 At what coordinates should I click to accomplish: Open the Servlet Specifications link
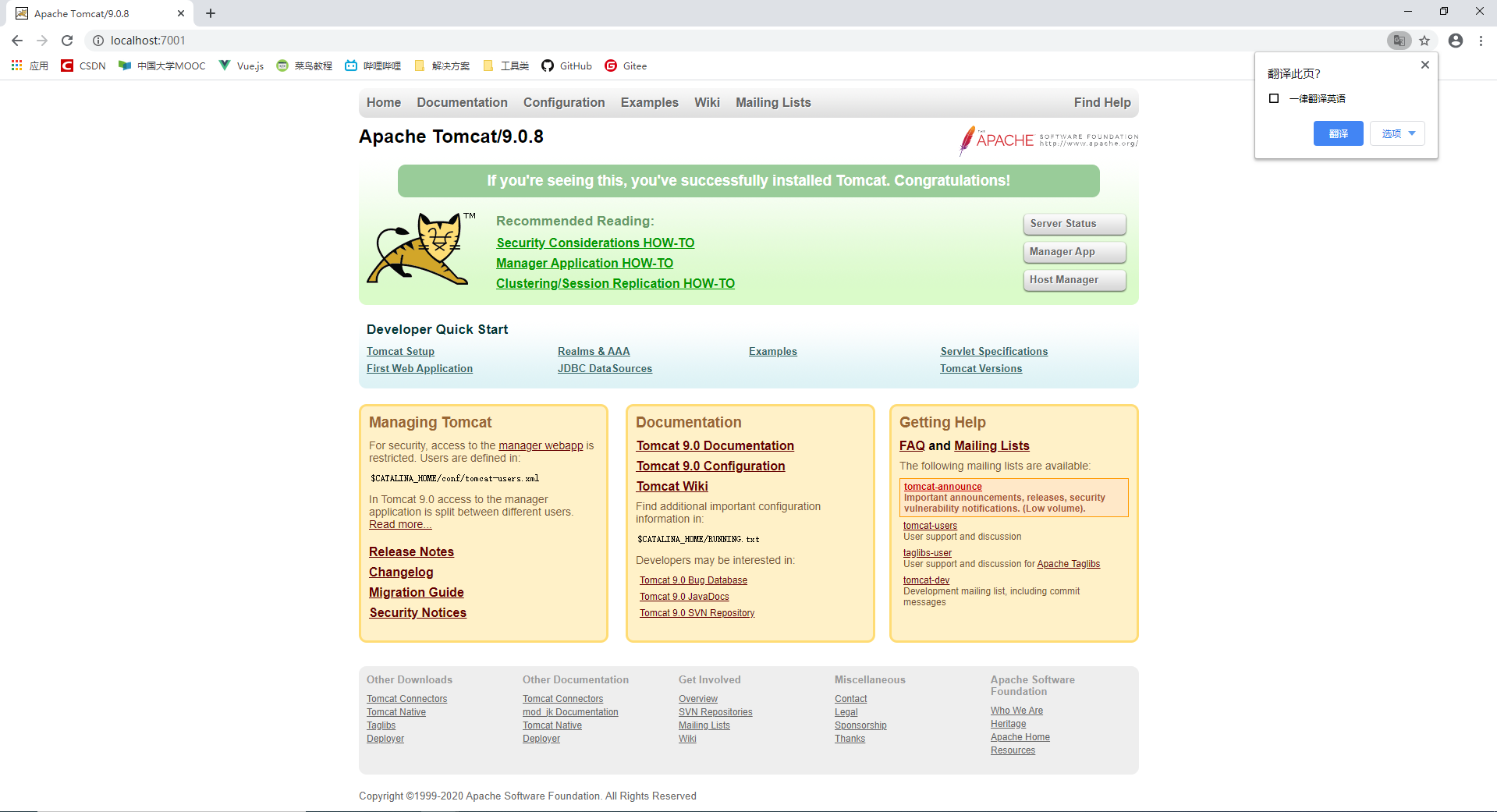994,352
